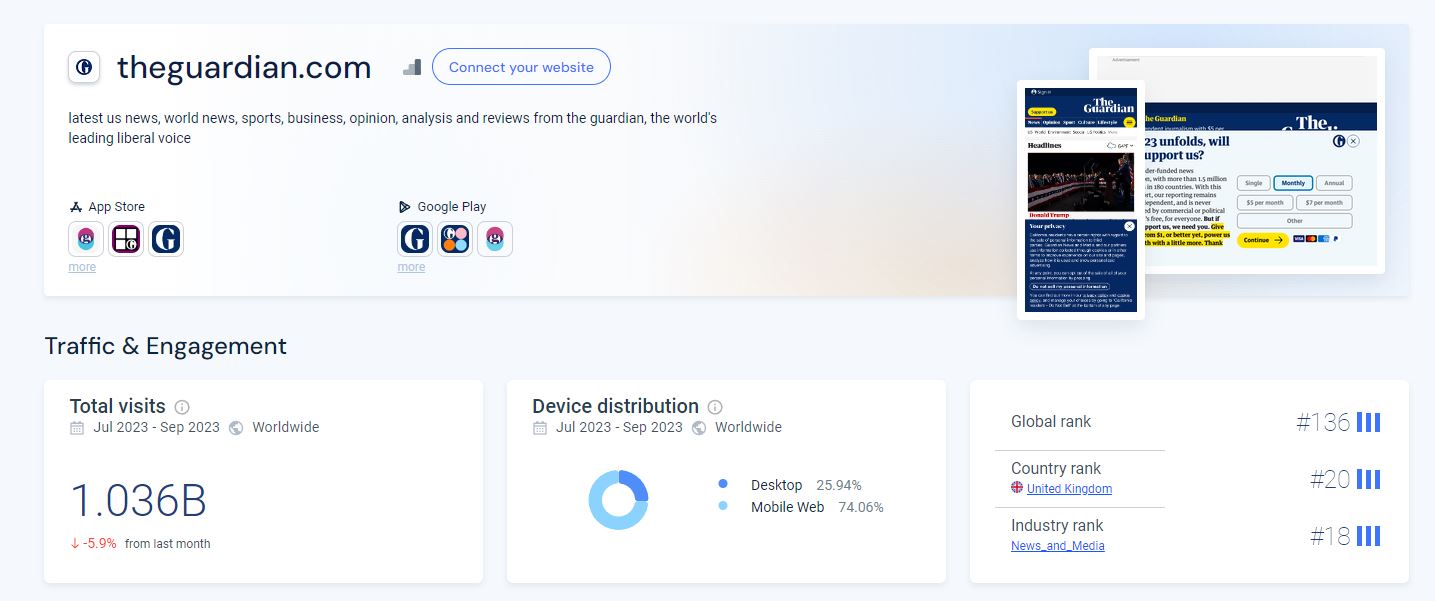Select the Desktop legend dot

[x=723, y=484]
